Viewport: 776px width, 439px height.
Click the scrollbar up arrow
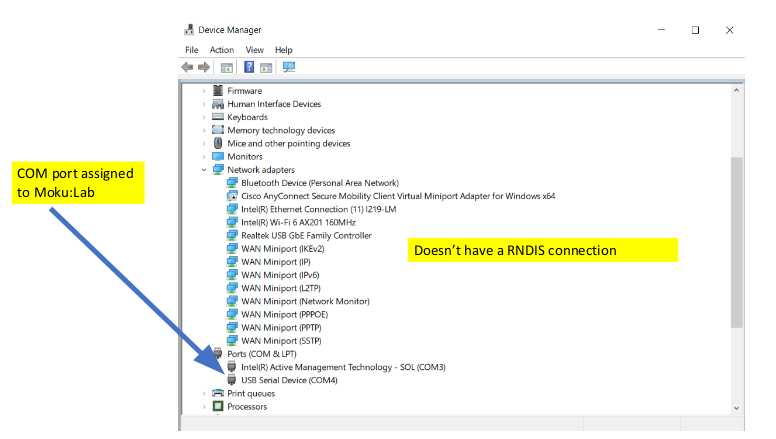click(736, 91)
